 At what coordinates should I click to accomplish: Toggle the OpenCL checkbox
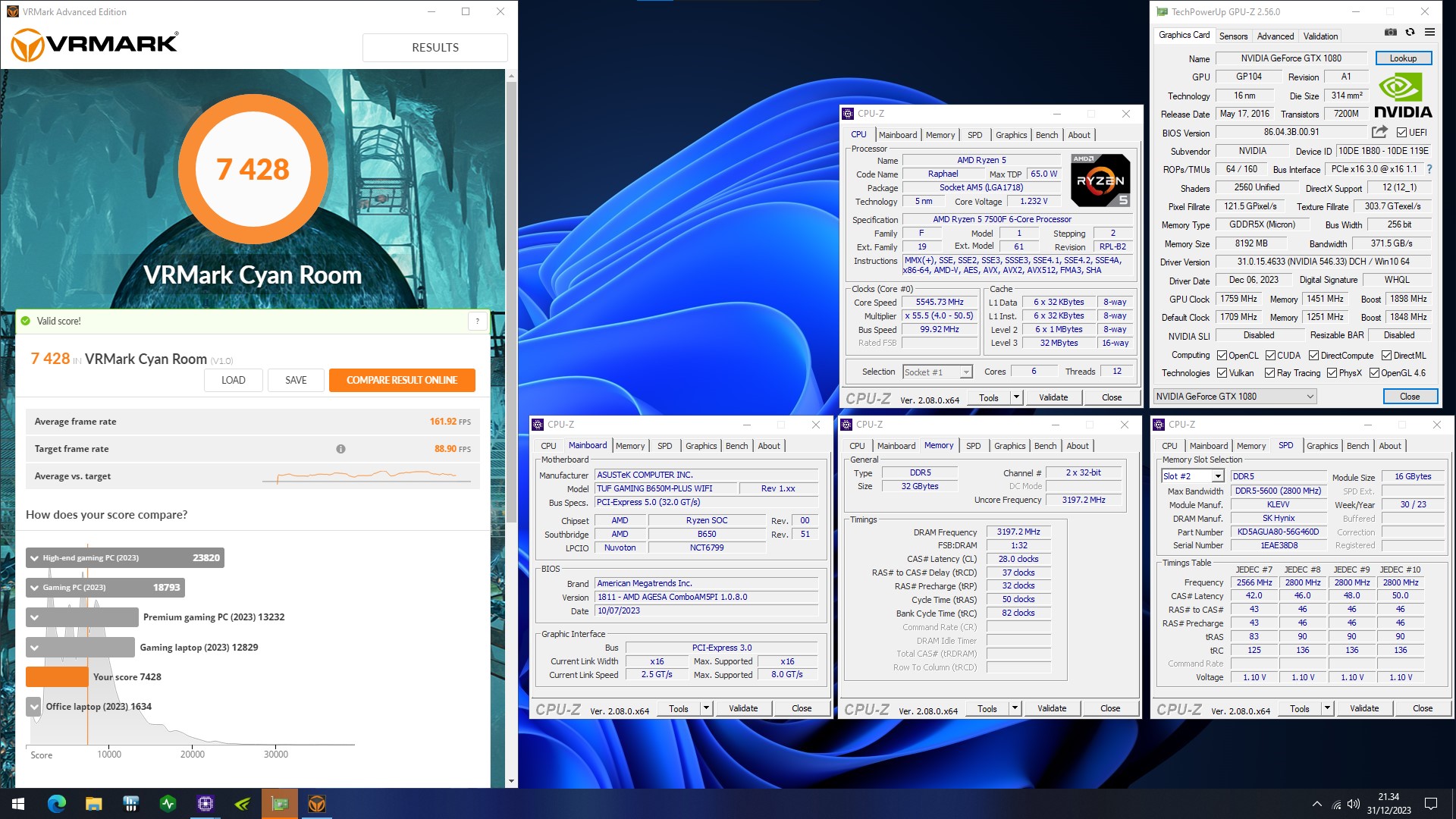[1222, 356]
